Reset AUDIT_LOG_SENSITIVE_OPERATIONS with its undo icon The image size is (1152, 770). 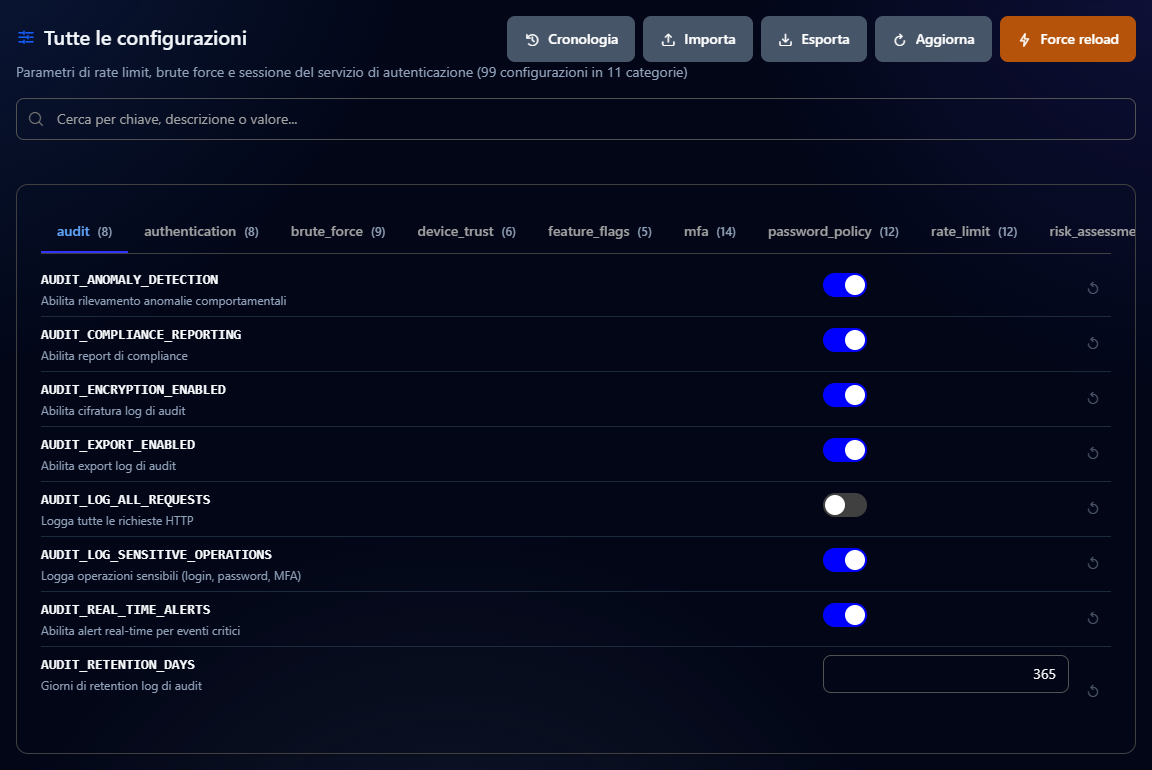1092,564
